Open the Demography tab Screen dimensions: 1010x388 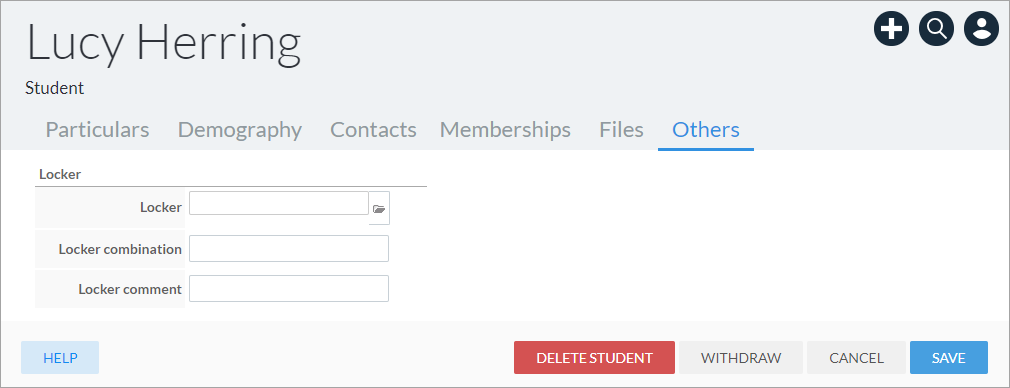(240, 130)
